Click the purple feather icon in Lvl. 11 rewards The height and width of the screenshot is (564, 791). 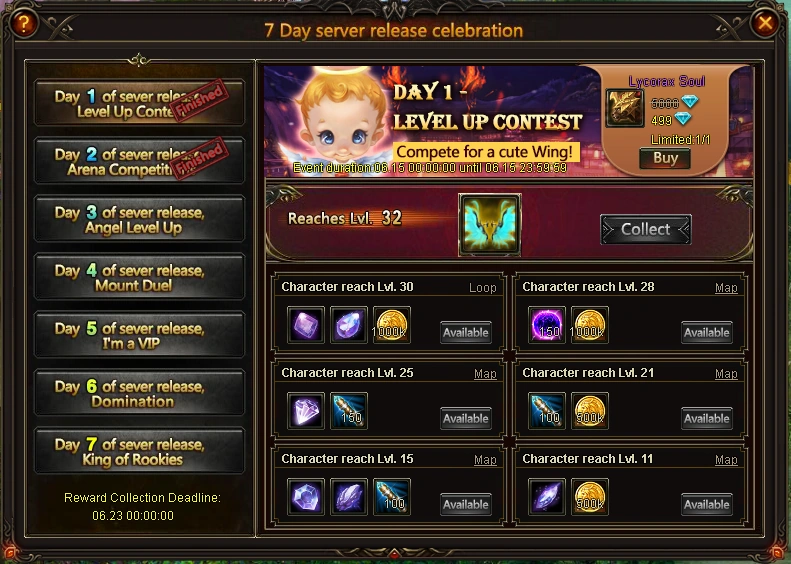pos(546,497)
